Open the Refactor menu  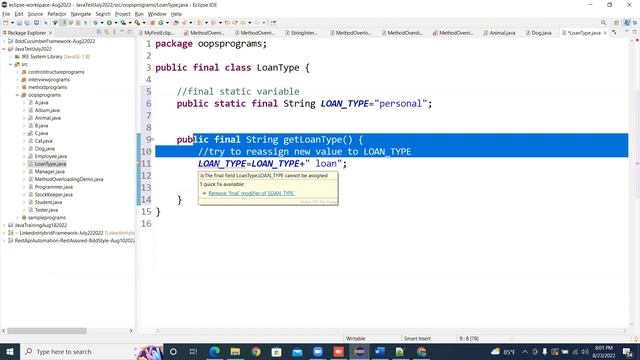(x=57, y=14)
